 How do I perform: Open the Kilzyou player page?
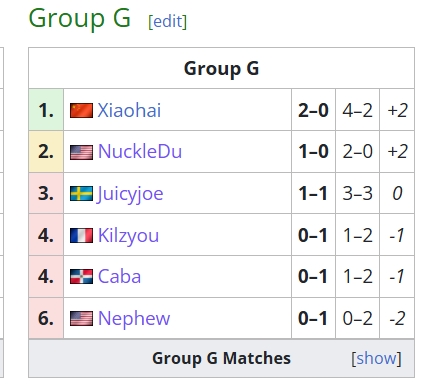pyautogui.click(x=128, y=236)
